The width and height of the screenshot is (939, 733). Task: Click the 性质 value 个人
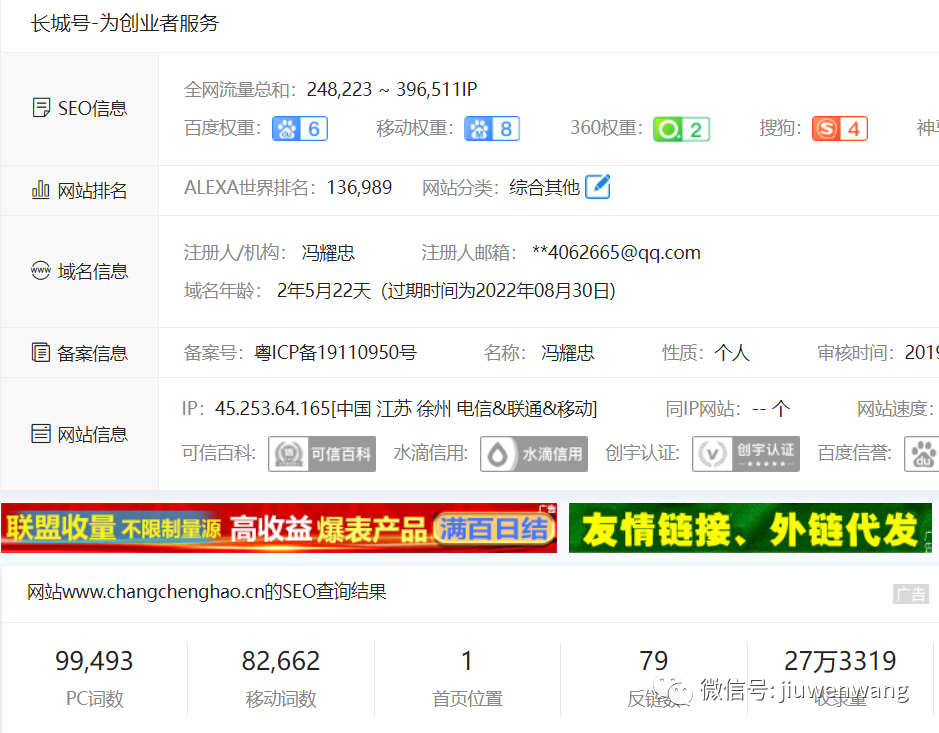pos(732,352)
